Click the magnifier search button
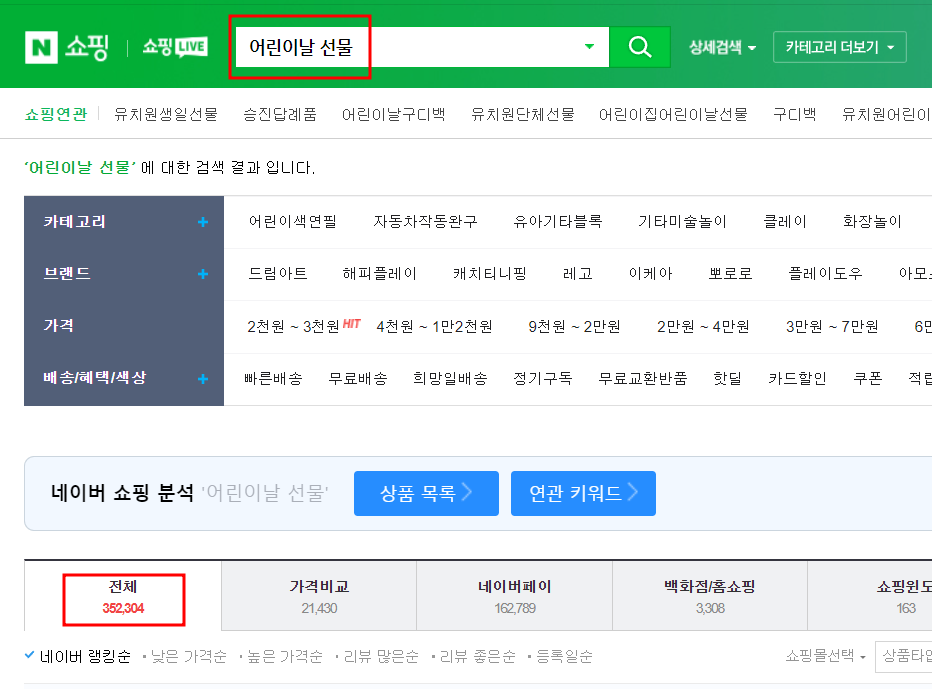The height and width of the screenshot is (689, 932). pos(640,46)
